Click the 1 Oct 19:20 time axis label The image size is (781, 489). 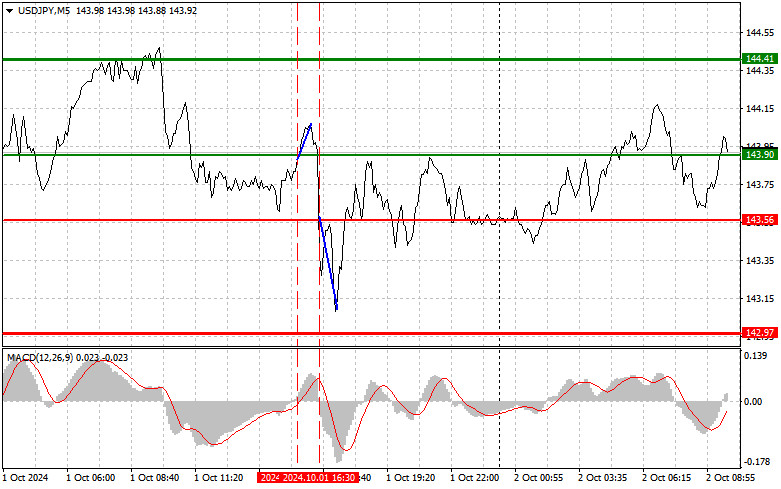410,478
